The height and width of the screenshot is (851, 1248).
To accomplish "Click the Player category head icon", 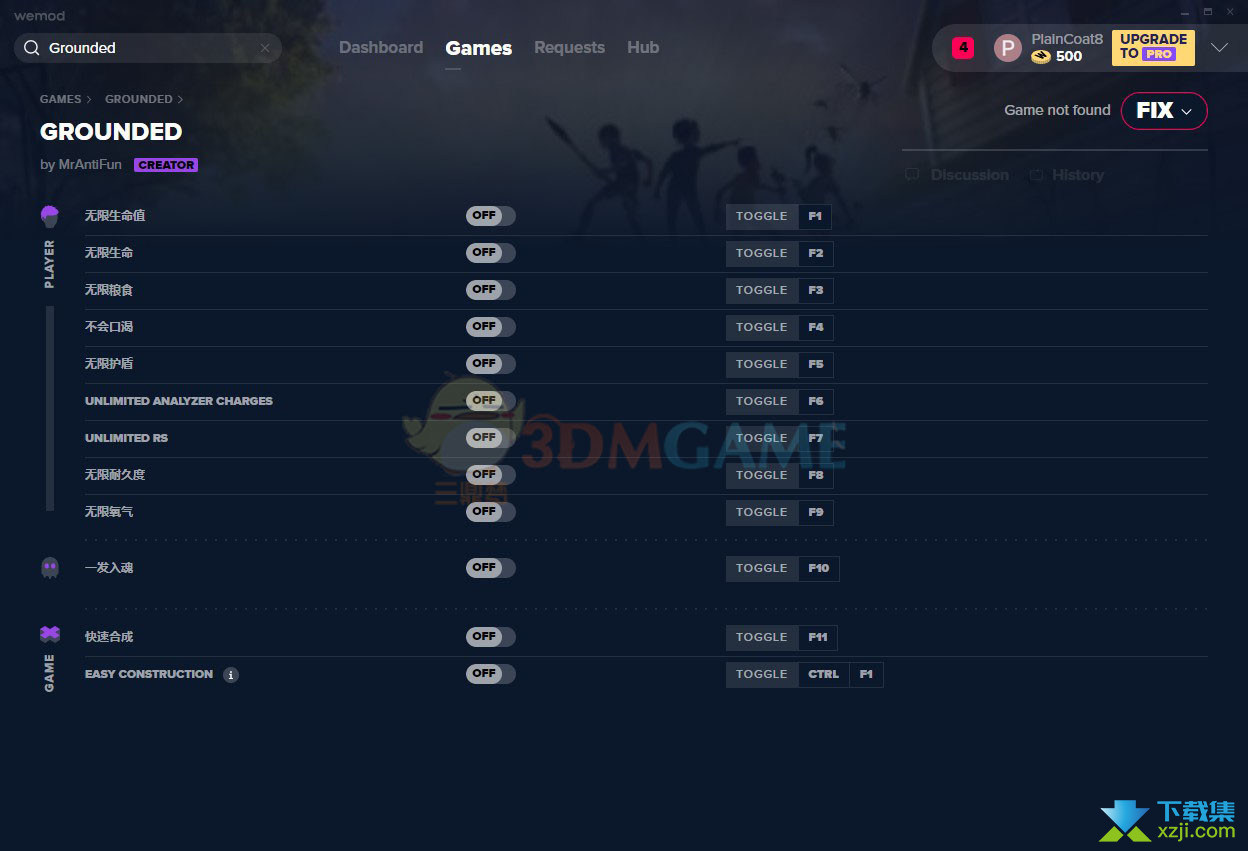I will [50, 216].
